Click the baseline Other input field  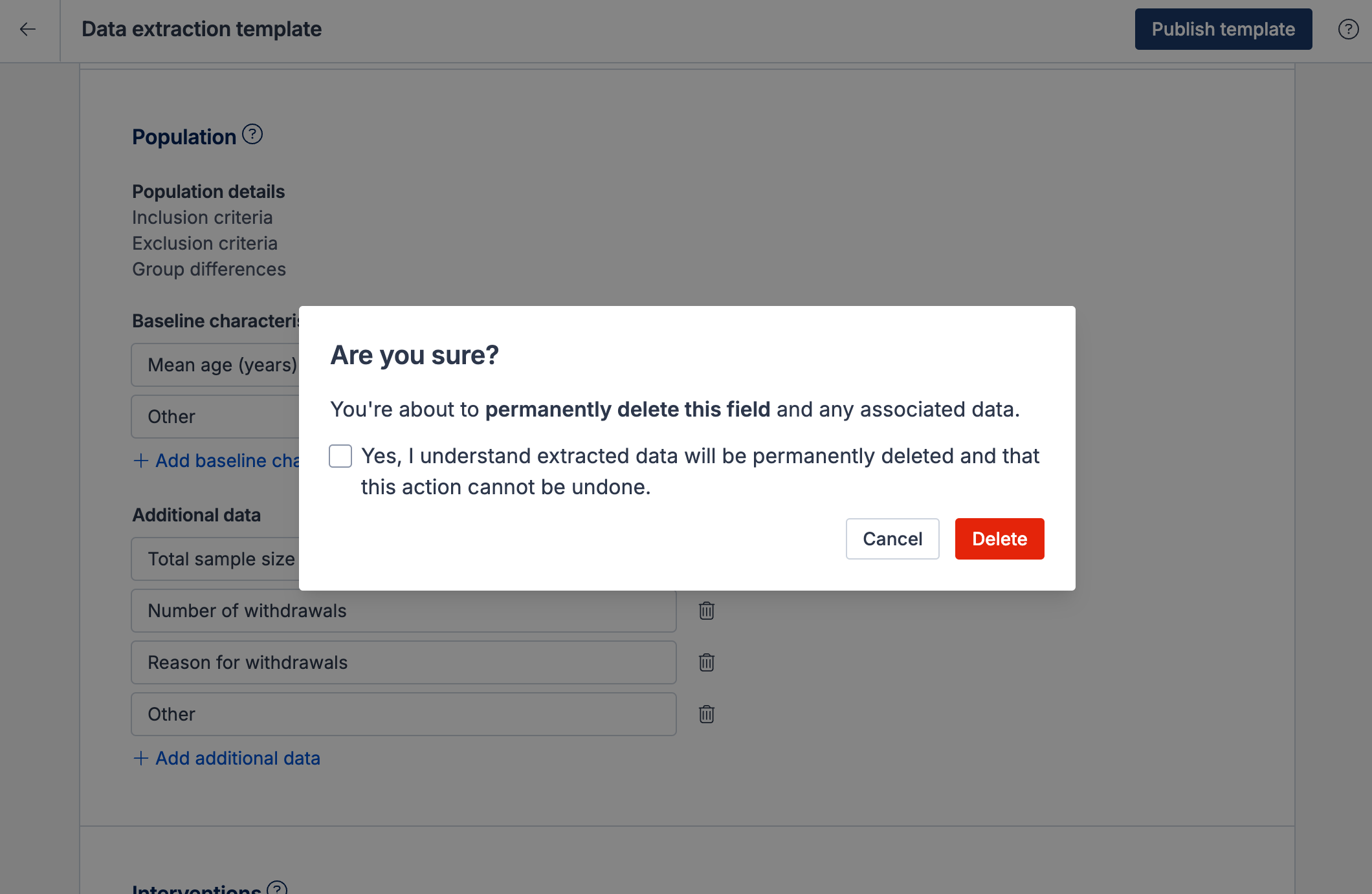click(x=214, y=417)
